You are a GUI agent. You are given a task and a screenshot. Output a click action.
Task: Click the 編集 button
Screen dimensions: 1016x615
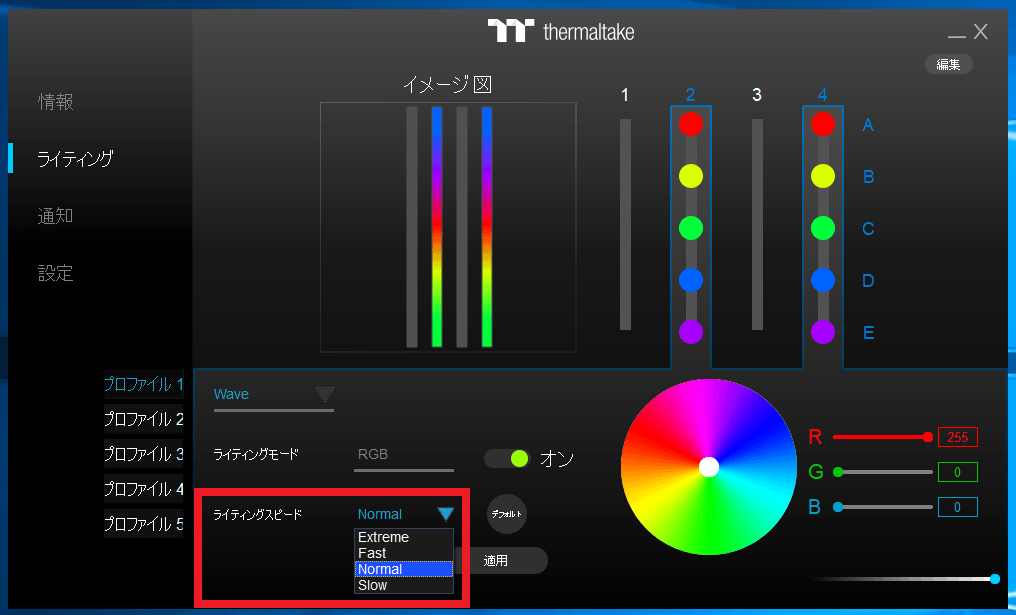click(x=949, y=64)
